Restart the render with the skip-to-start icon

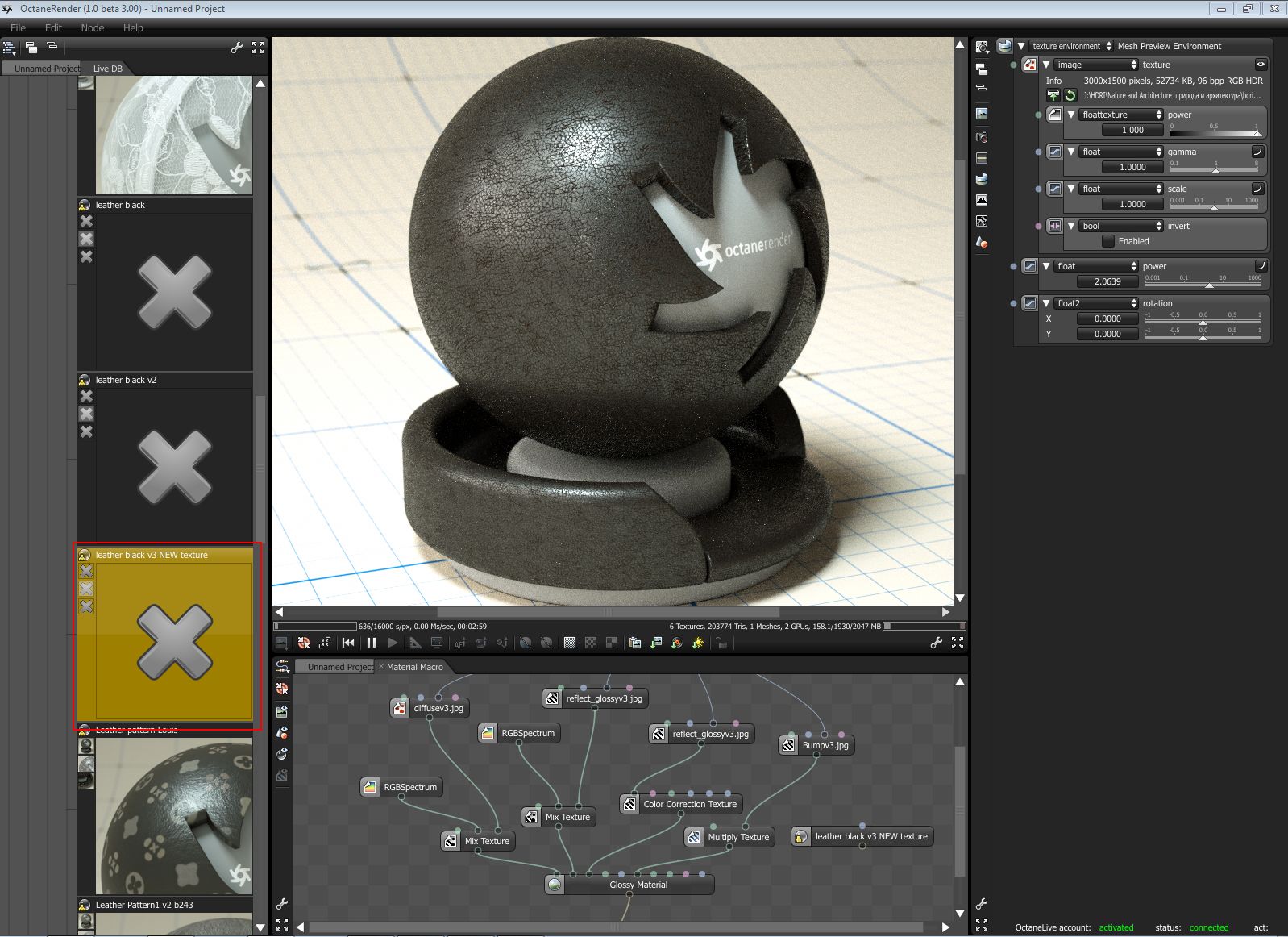tap(348, 643)
